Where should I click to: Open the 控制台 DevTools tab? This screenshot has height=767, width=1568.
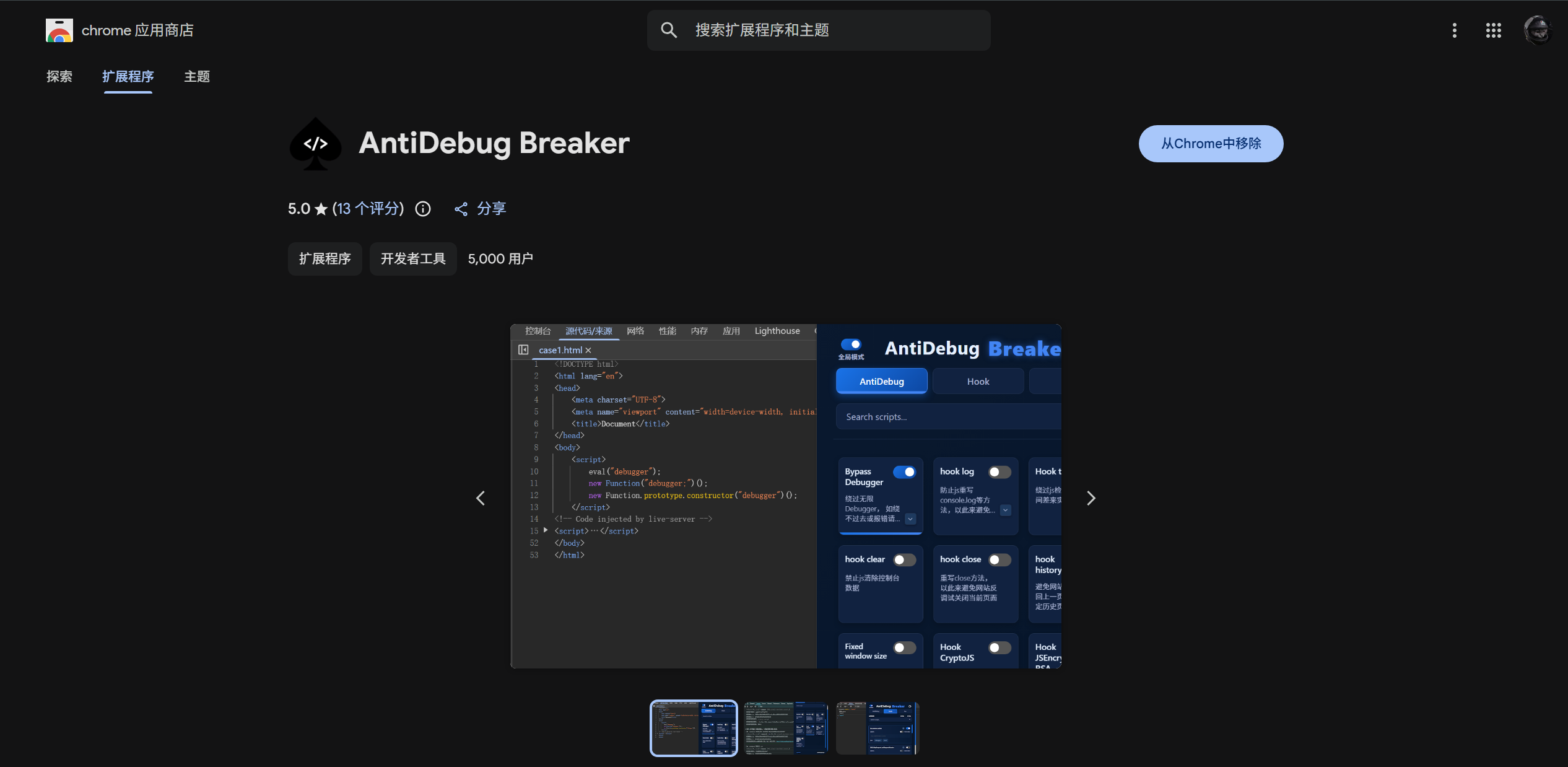click(538, 331)
